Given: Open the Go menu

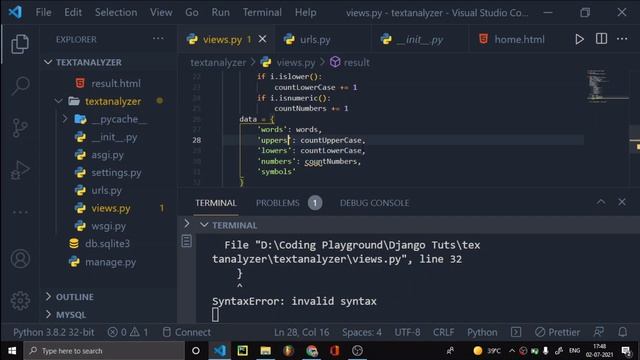Looking at the screenshot, I should pos(192,12).
